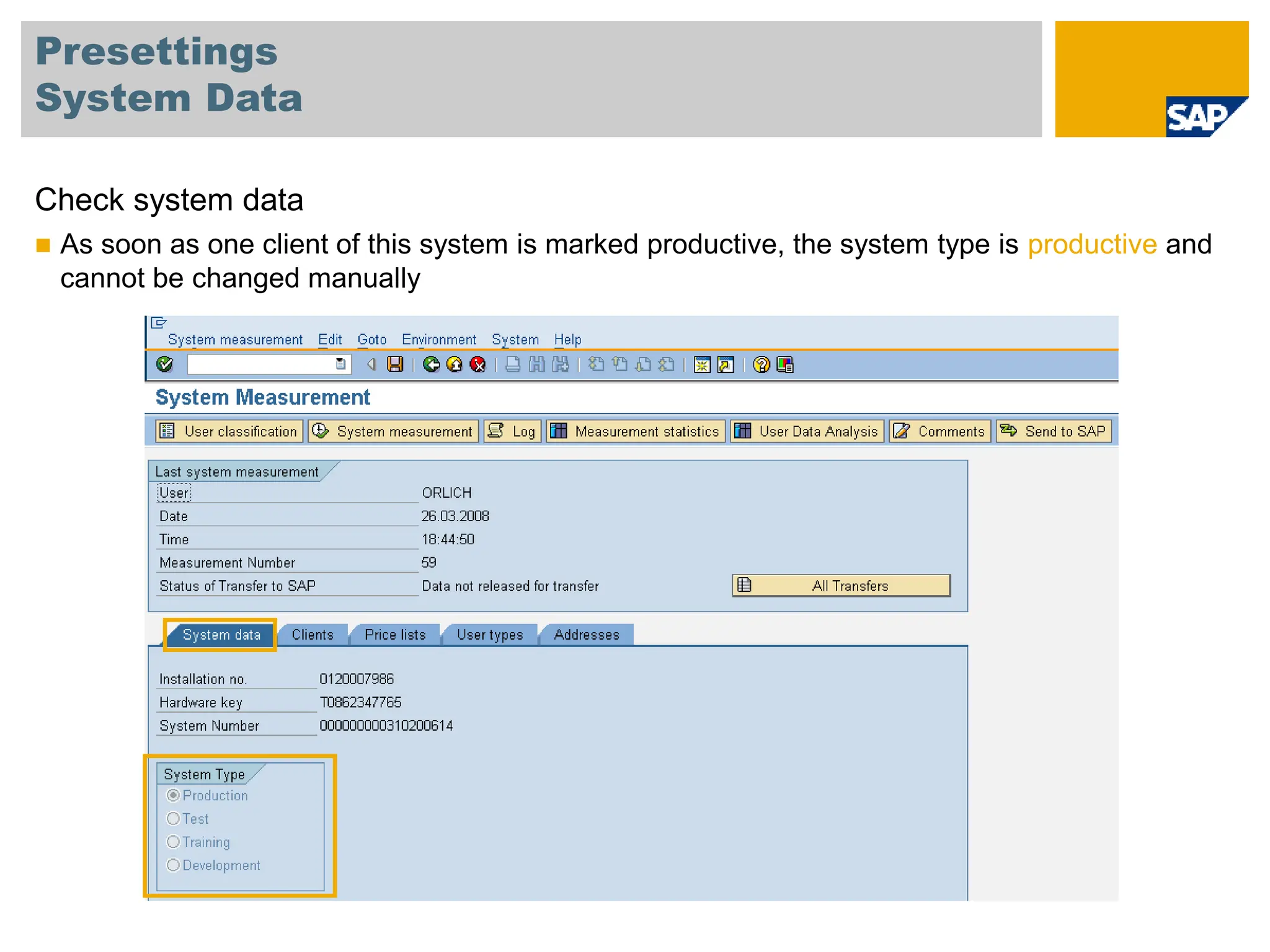Open the Edit menu
Image resolution: width=1270 pixels, height=952 pixels.
pos(330,340)
